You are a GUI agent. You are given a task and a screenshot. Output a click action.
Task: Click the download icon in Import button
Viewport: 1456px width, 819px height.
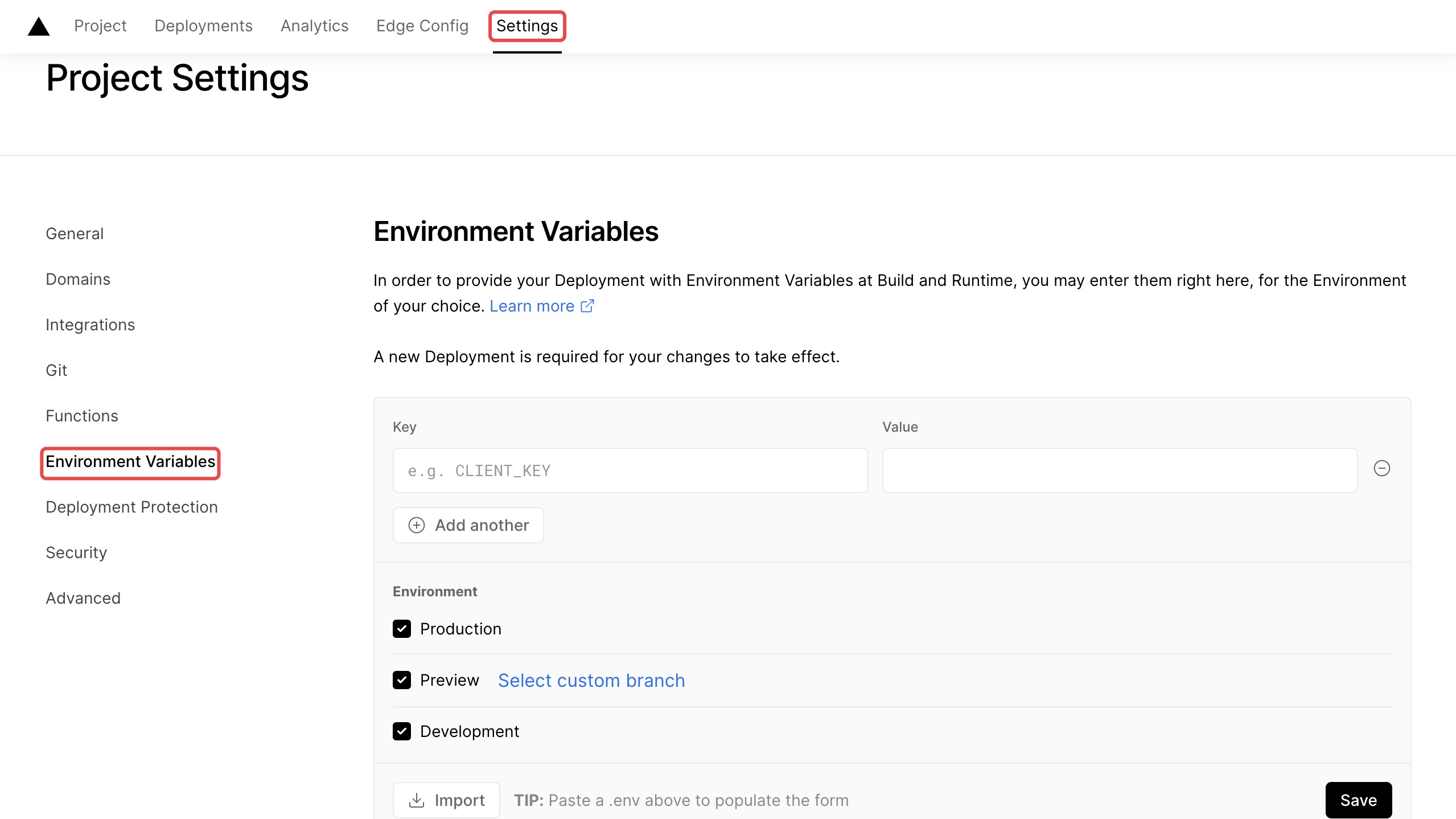pos(417,800)
